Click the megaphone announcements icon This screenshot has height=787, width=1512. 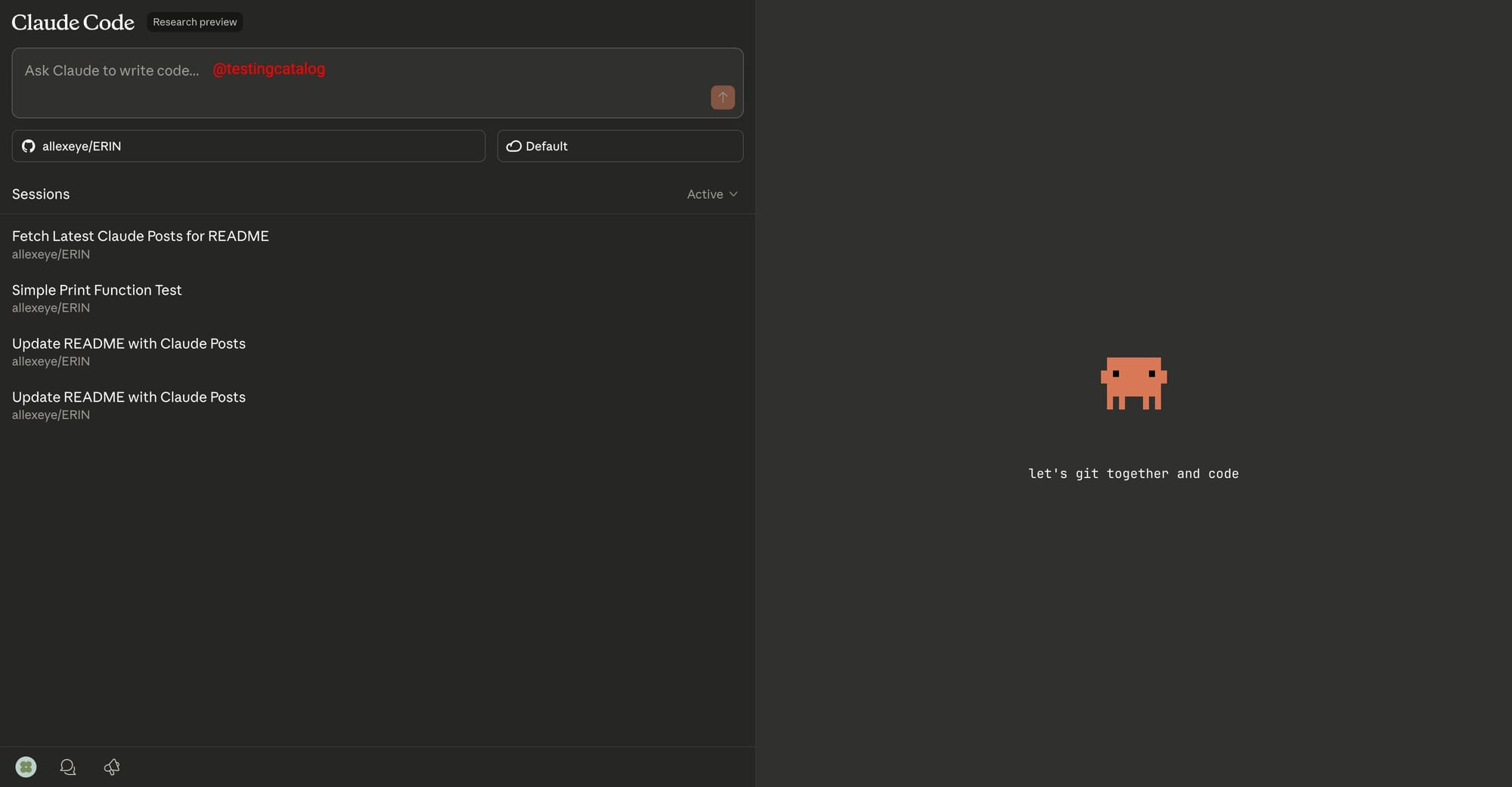click(x=112, y=767)
